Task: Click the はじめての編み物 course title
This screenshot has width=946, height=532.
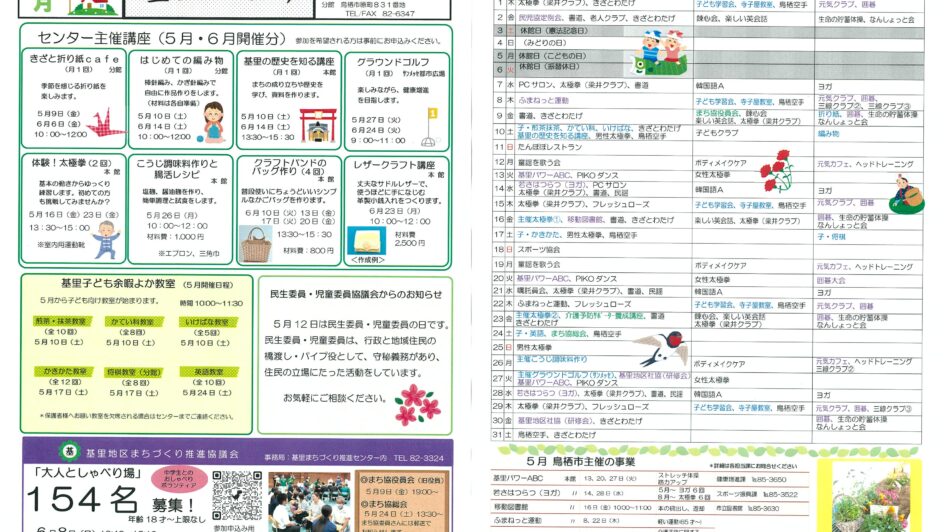Action: point(182,60)
